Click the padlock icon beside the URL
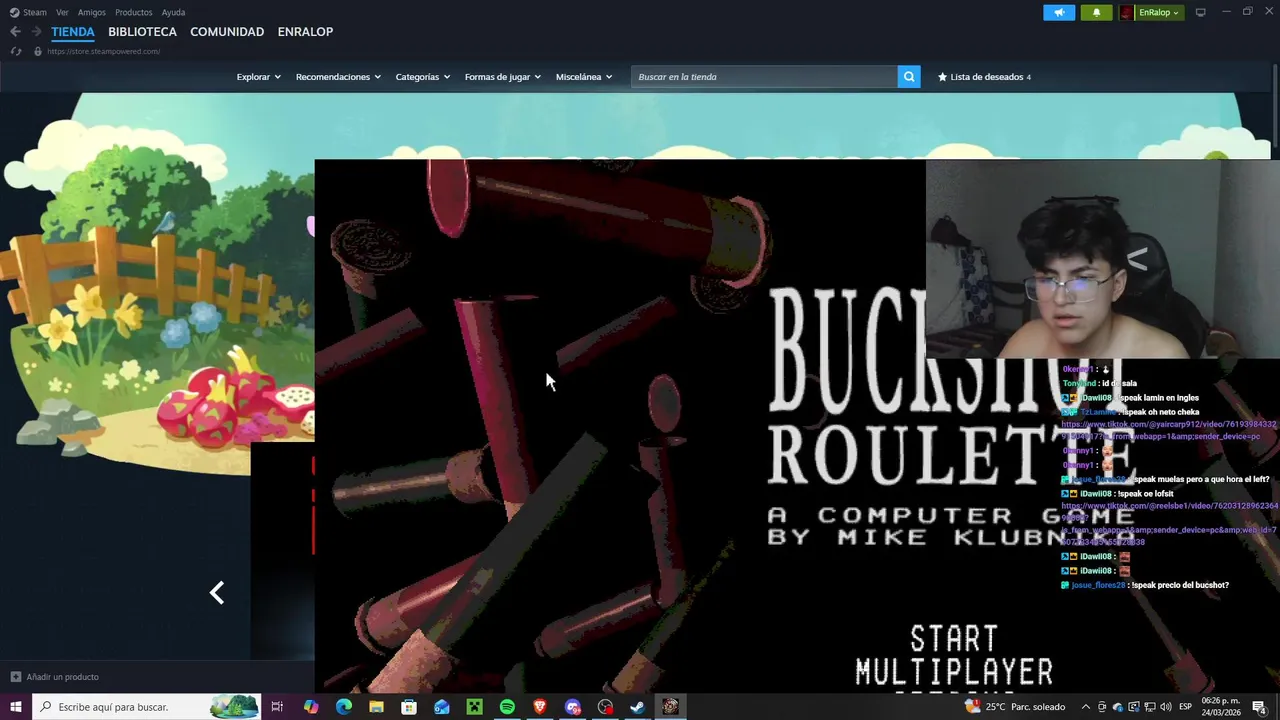This screenshot has height=720, width=1280. pos(37,51)
